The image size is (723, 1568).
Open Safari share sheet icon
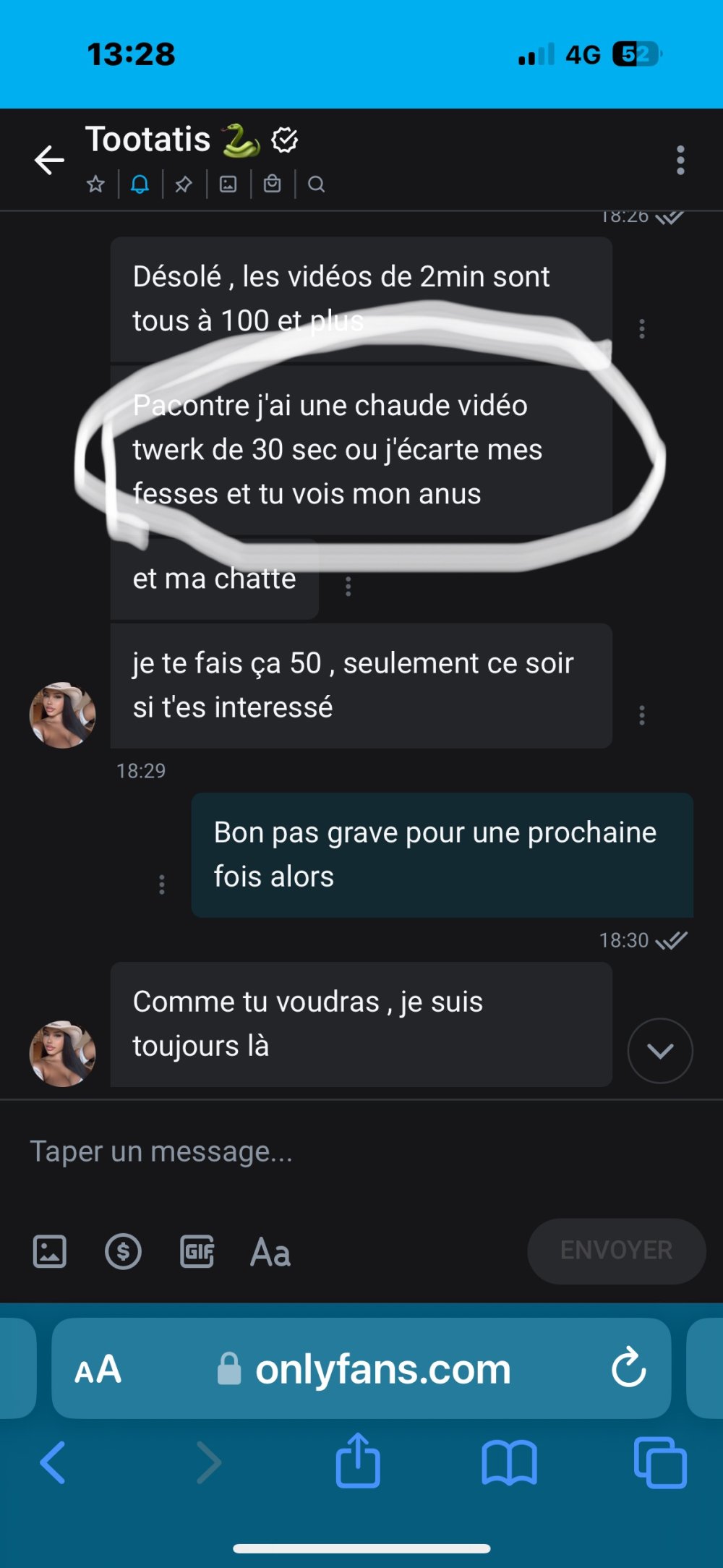pyautogui.click(x=358, y=1461)
